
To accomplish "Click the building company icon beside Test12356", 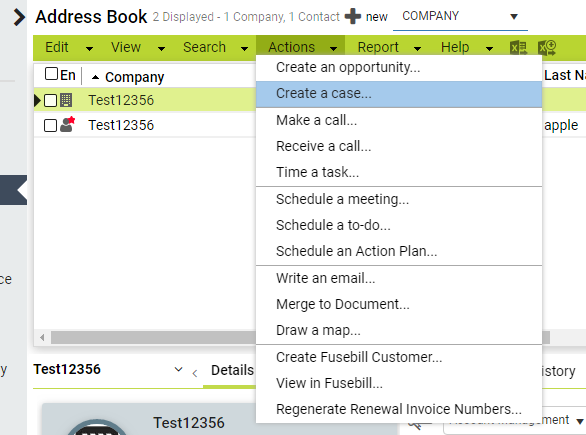I will (66, 100).
